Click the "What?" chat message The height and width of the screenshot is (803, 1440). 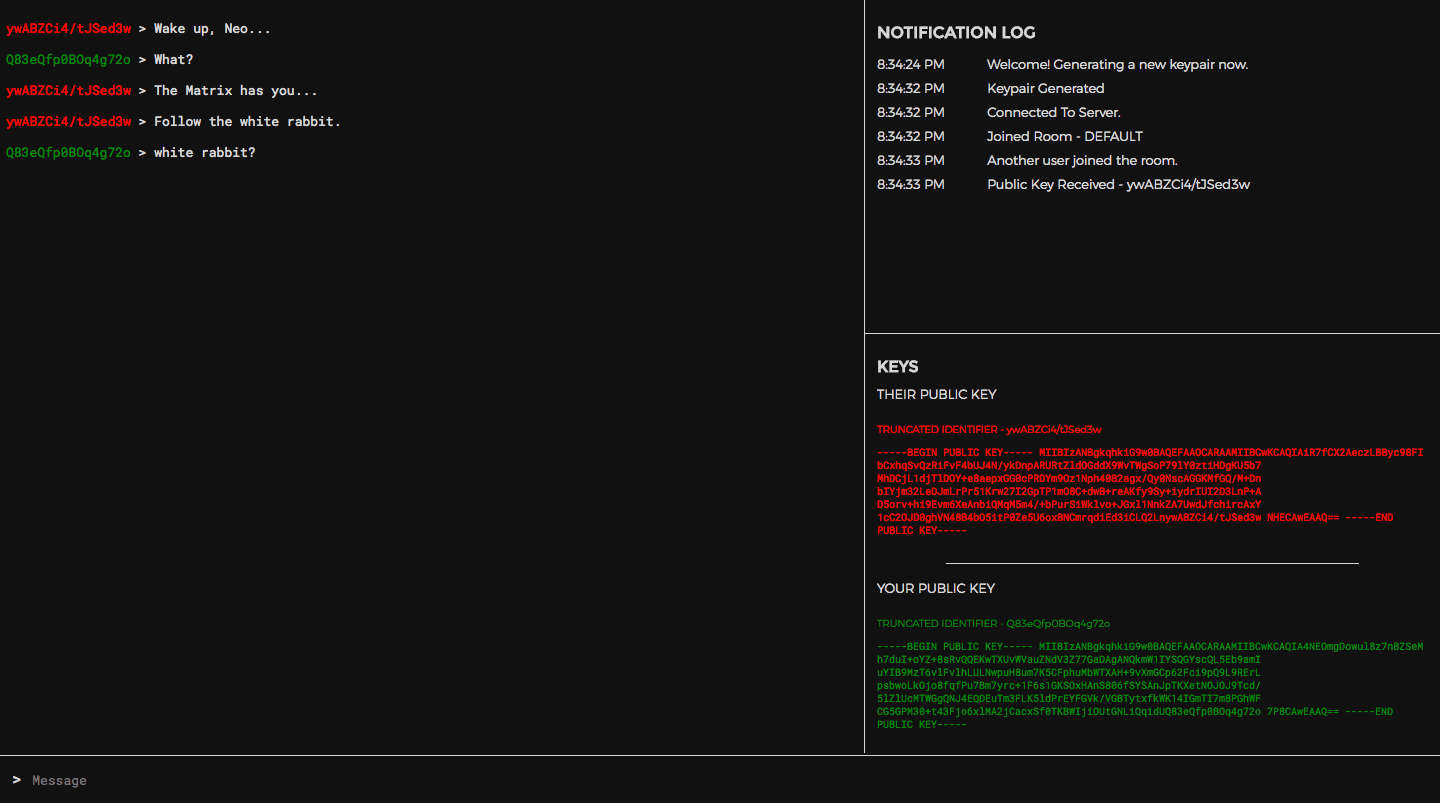(174, 60)
